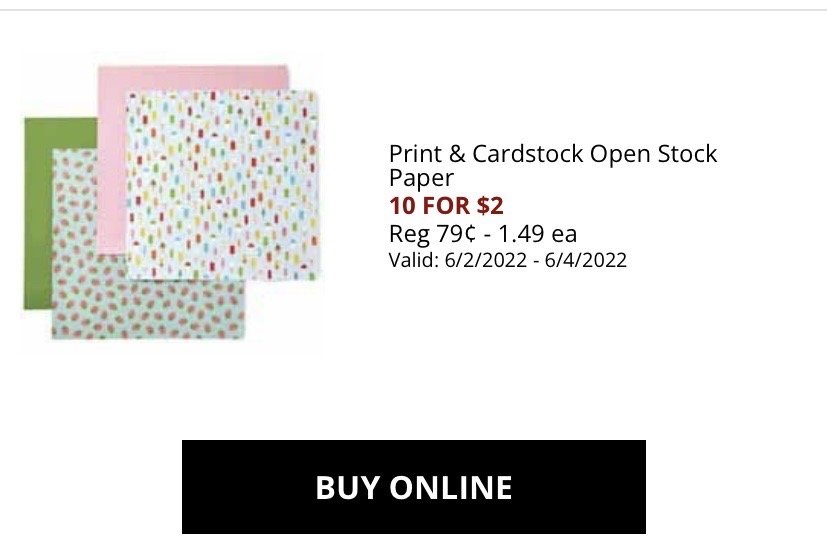Click the "10 FOR" text in red

(430, 207)
